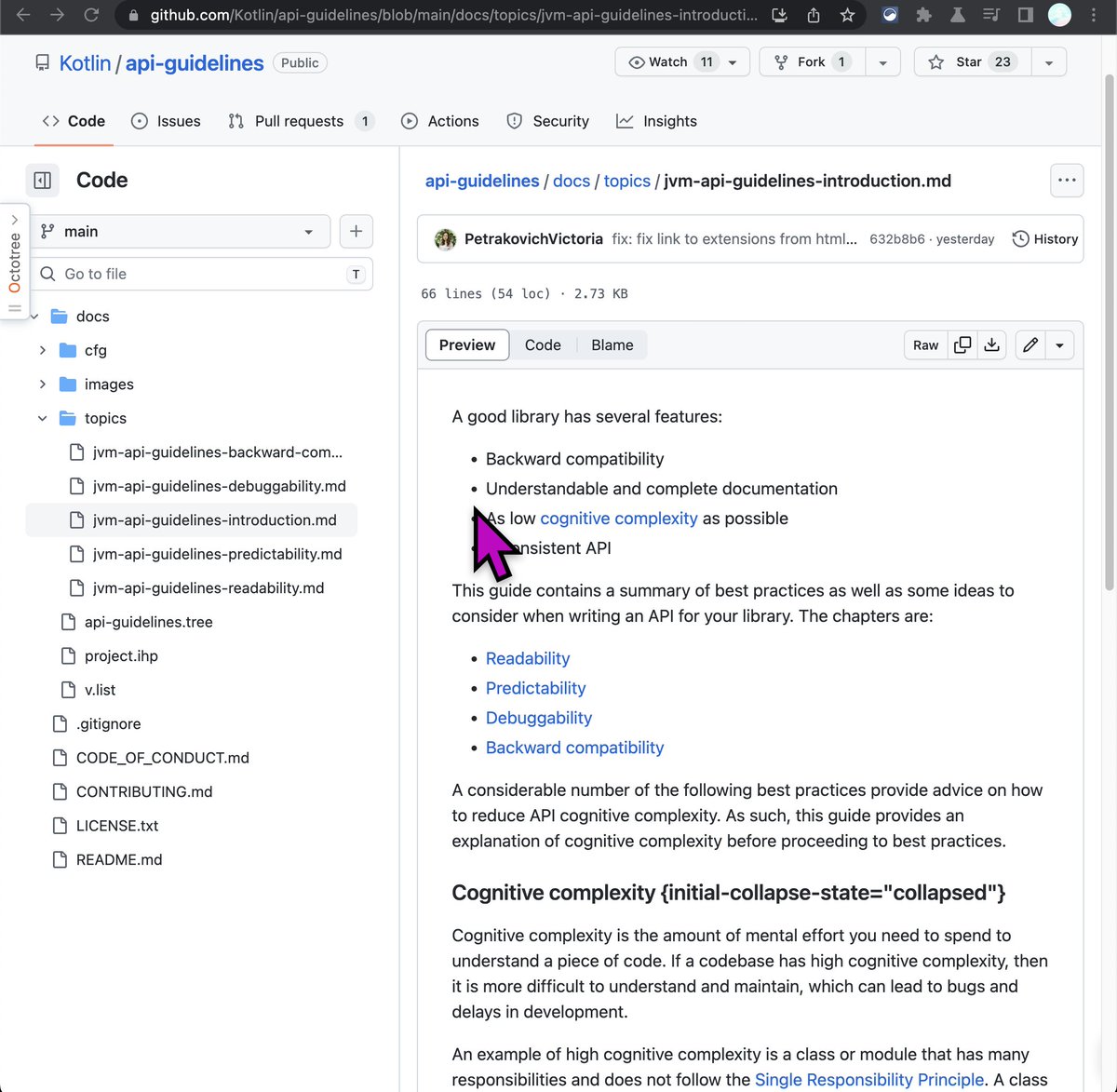Viewport: 1117px width, 1092px height.
Task: Switch to the Code file view
Action: (x=543, y=344)
